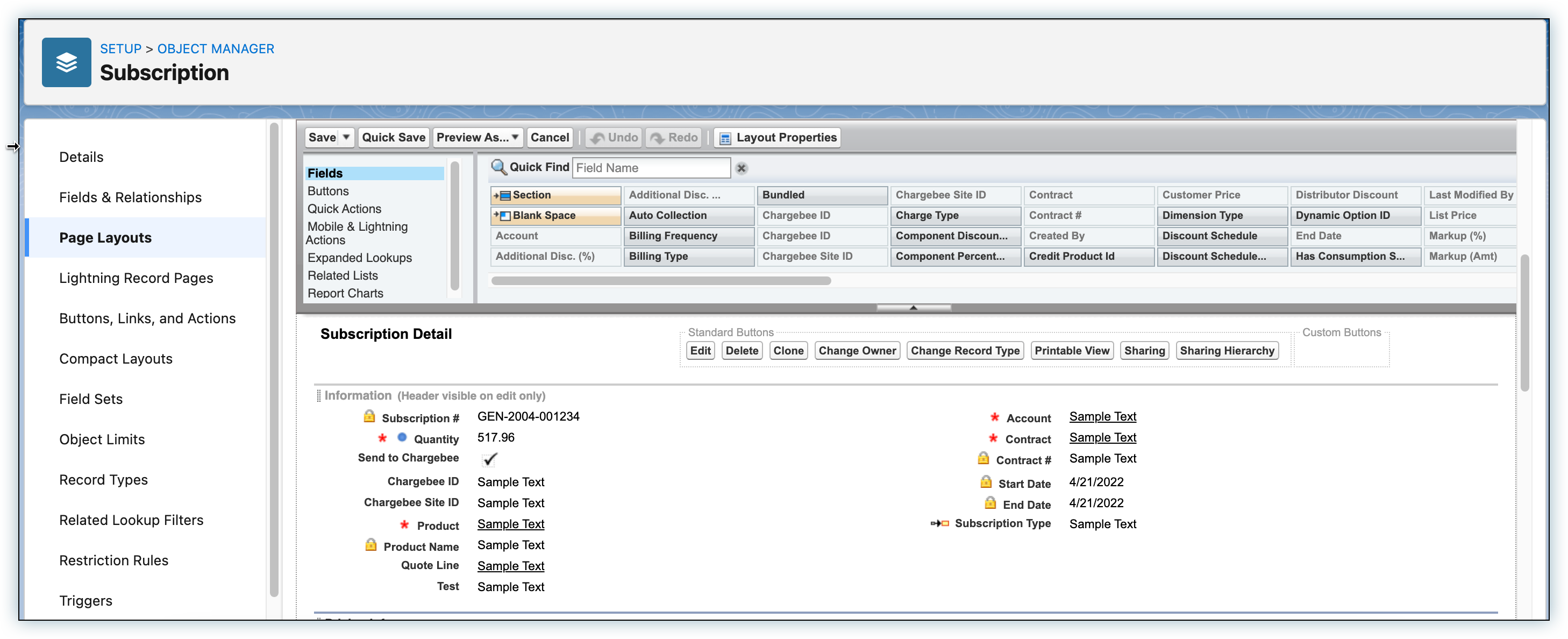Collapse the palette using the handle arrow
This screenshot has width=1568, height=639.
(913, 308)
